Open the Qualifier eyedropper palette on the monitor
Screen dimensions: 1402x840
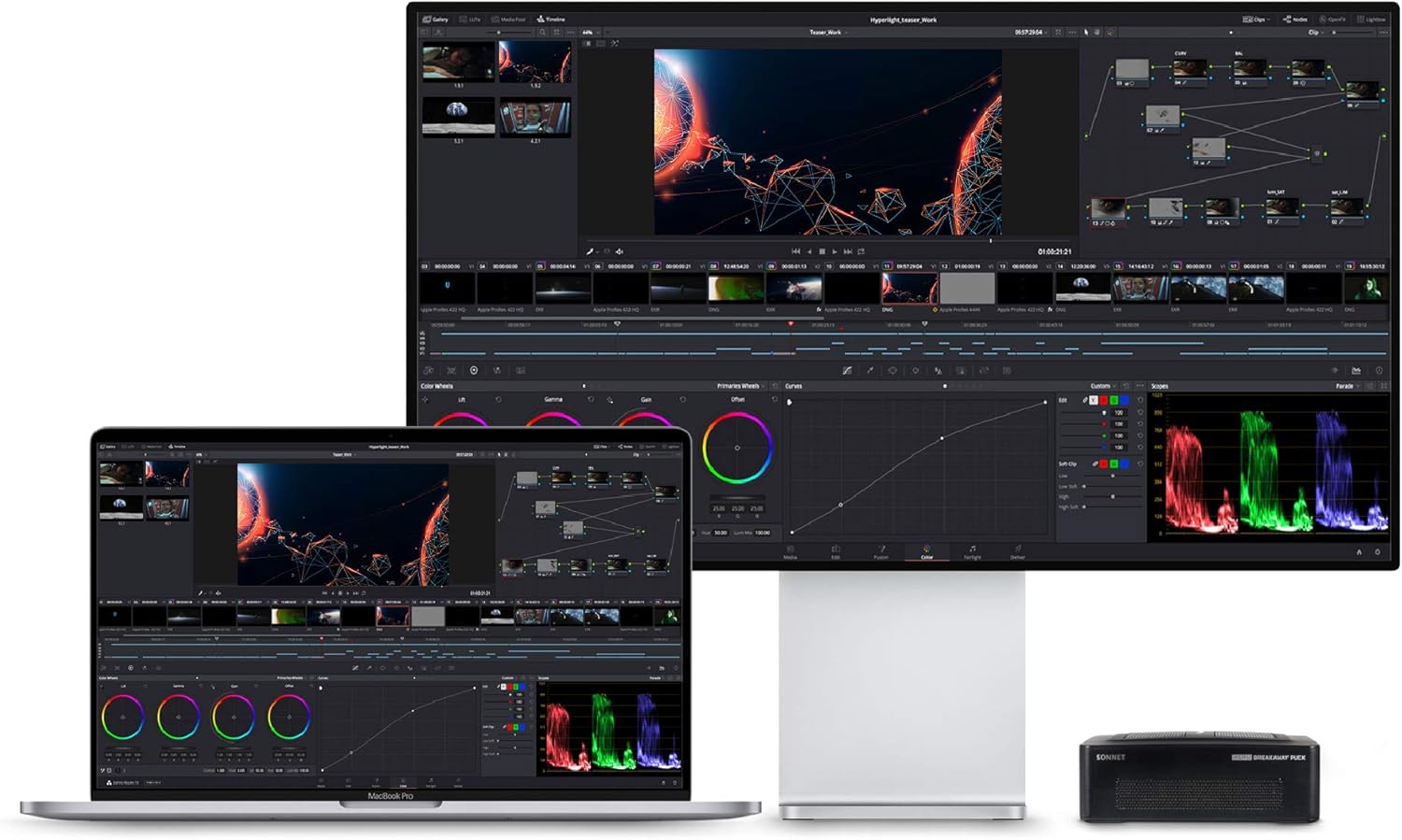point(870,371)
